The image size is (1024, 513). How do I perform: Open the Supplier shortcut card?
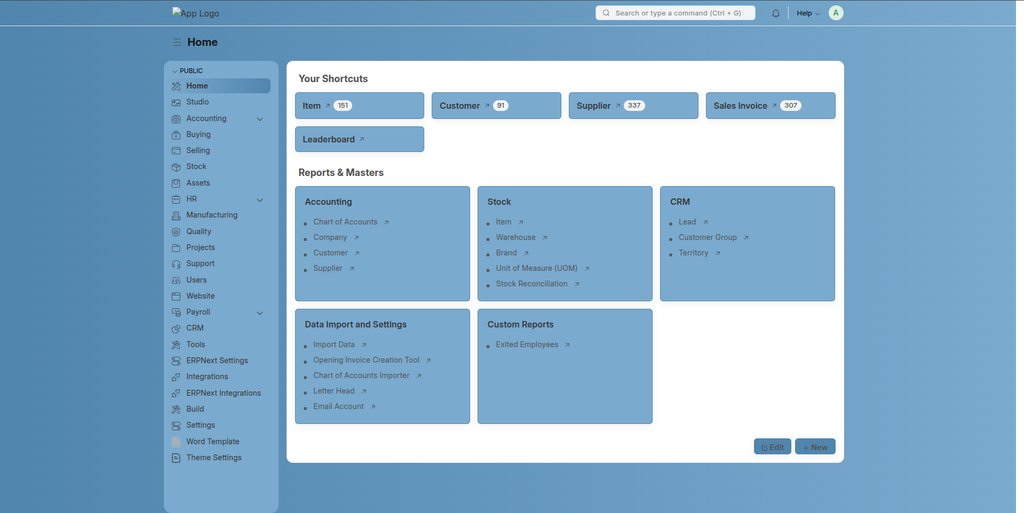pyautogui.click(x=633, y=106)
